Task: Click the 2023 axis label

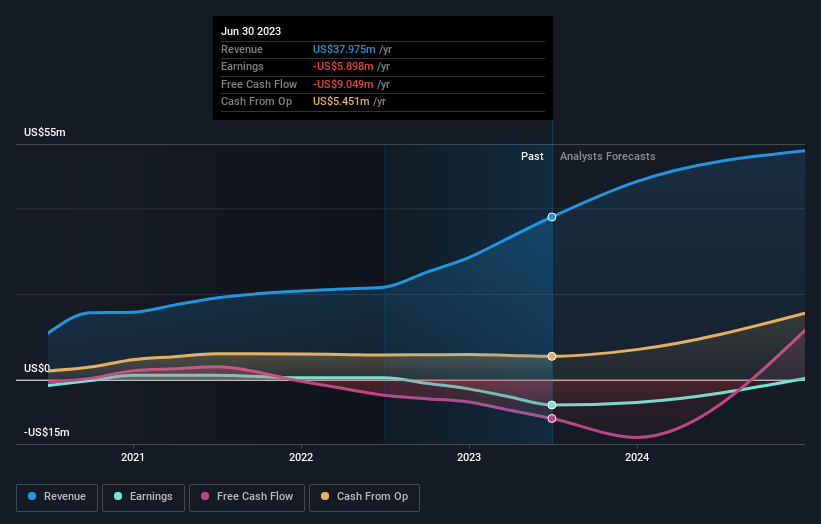Action: pos(469,457)
